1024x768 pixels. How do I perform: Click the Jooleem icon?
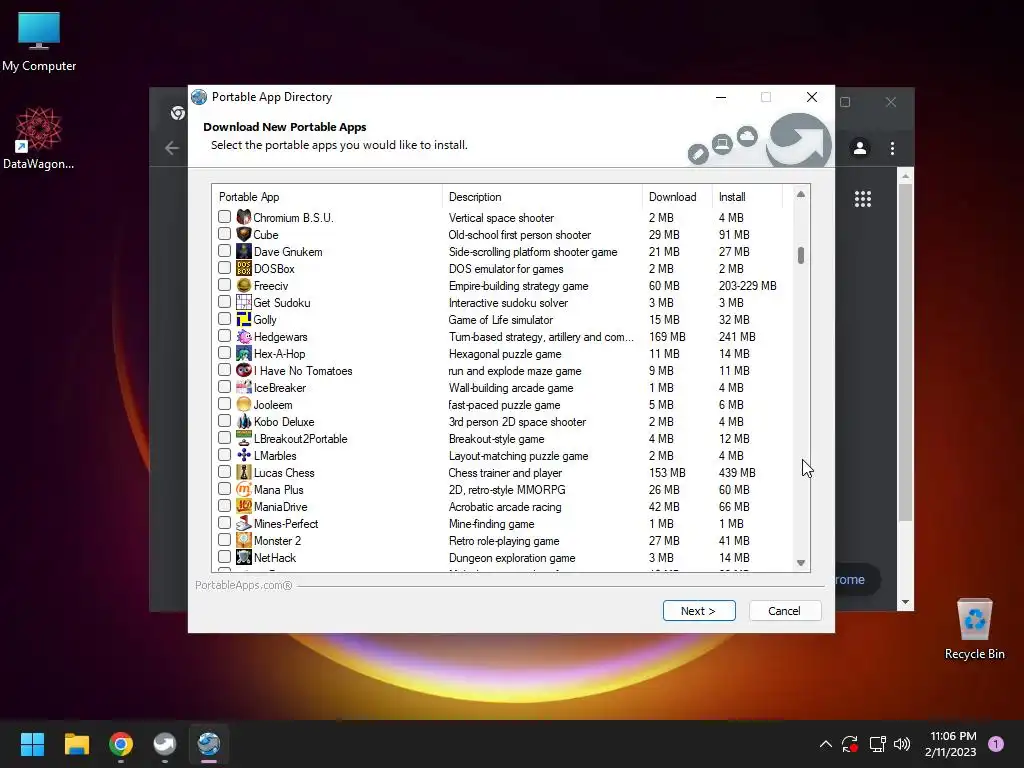244,404
